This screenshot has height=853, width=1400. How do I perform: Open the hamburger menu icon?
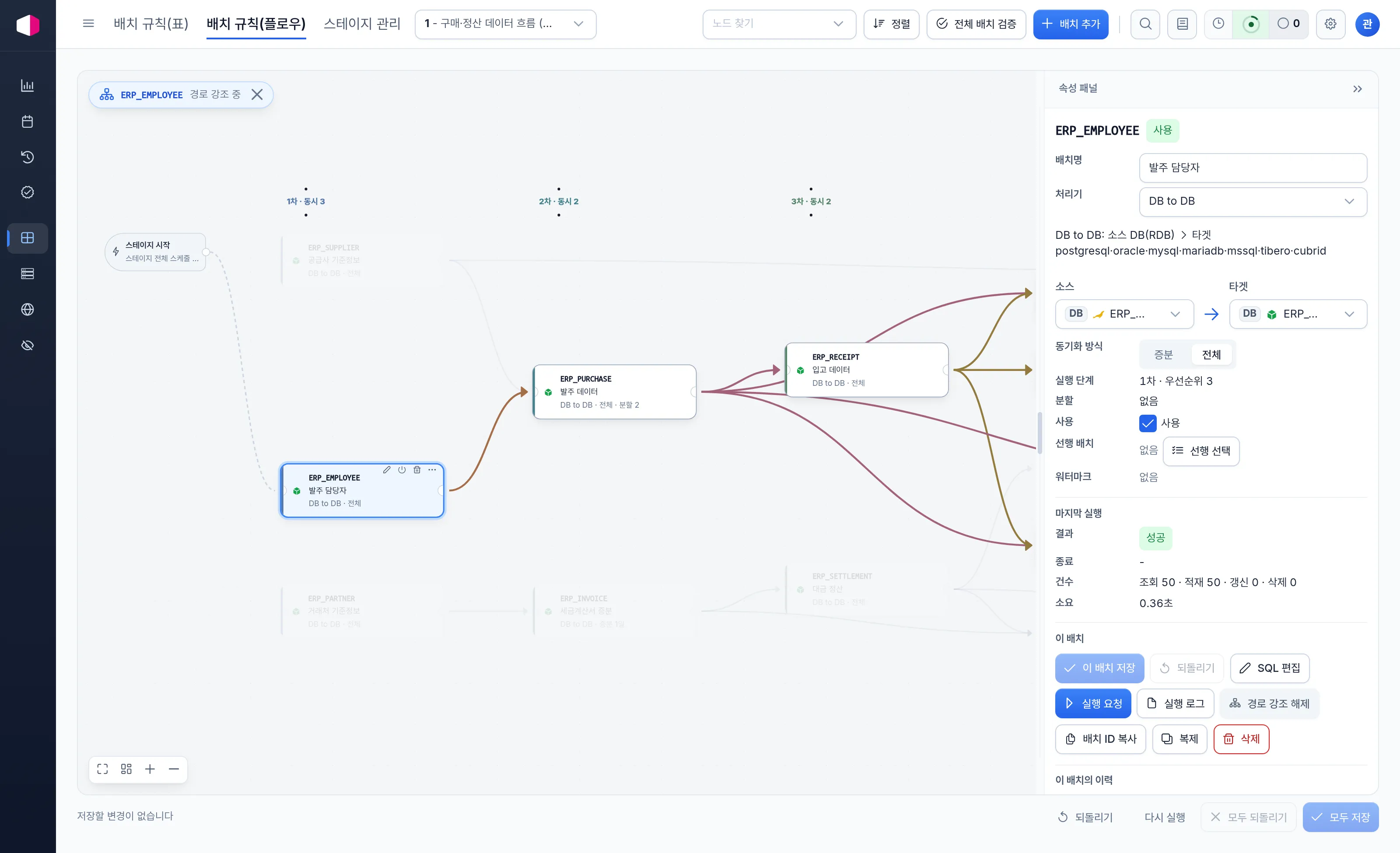click(x=88, y=23)
